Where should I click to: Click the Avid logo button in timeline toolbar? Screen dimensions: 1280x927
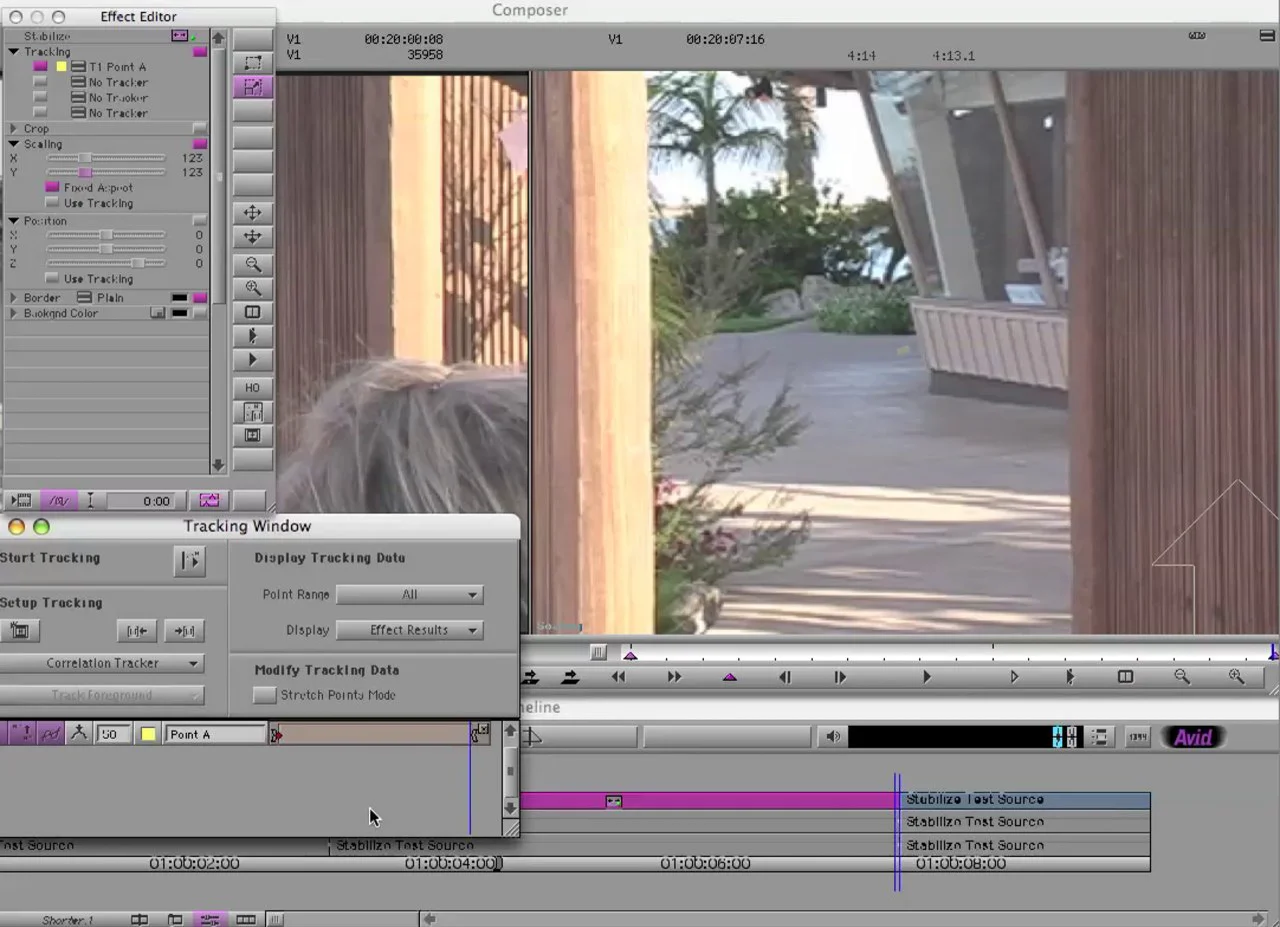point(1193,737)
